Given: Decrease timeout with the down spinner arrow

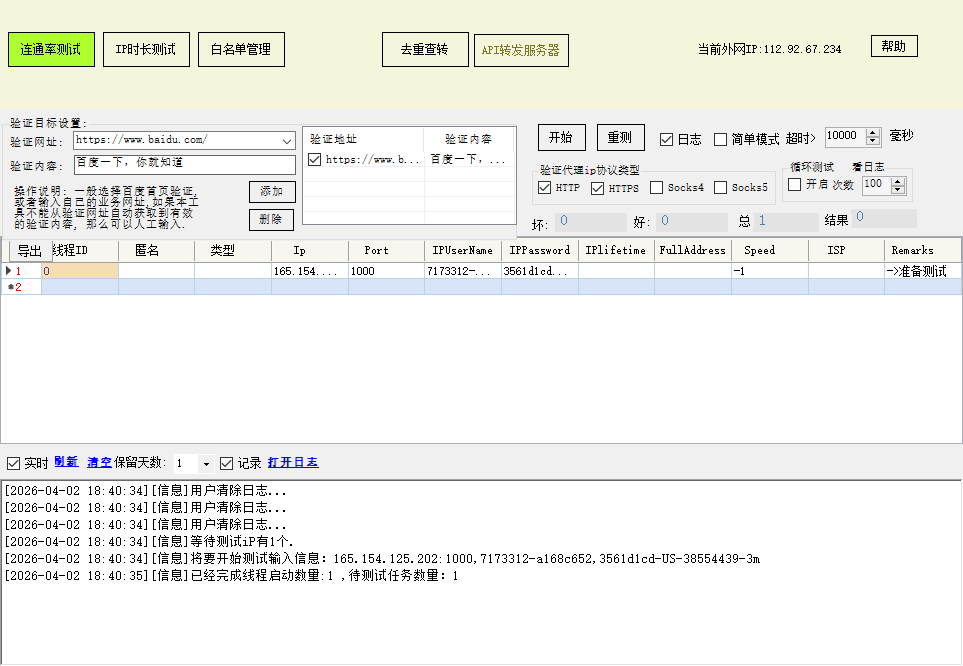Looking at the screenshot, I should pyautogui.click(x=873, y=141).
